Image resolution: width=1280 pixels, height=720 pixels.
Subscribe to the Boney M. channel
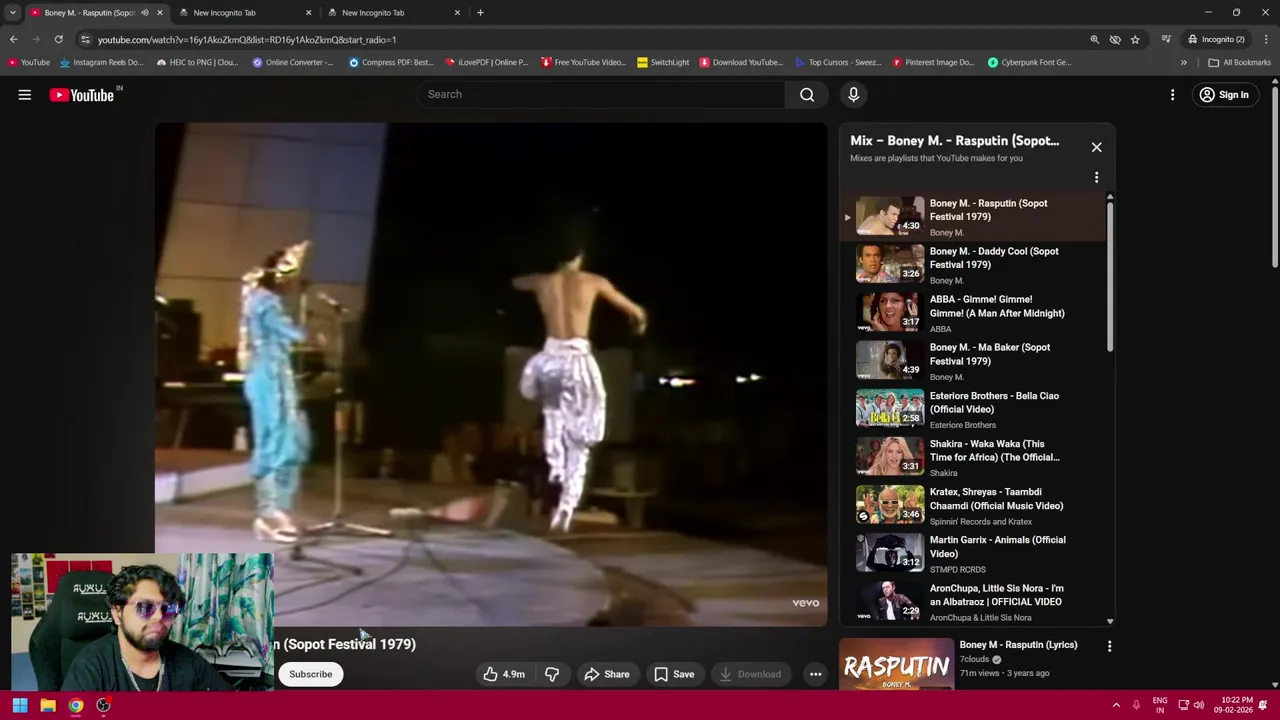(311, 674)
